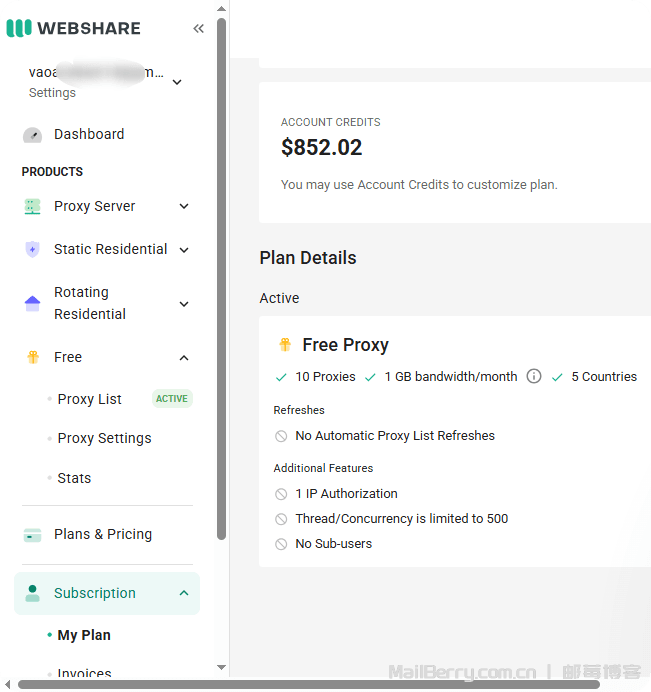Click the bandwidth info icon
The height and width of the screenshot is (692, 651).
[534, 377]
